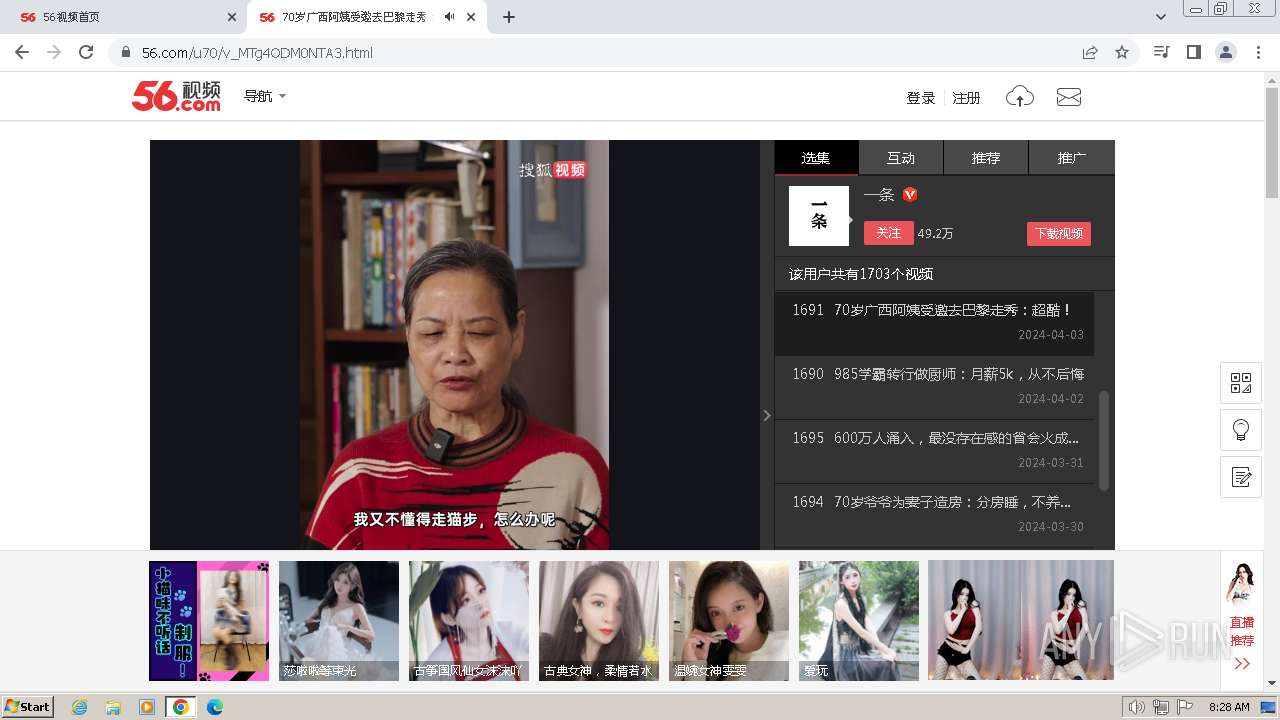Click the 该用户共有1703个视频 text

tap(861, 274)
